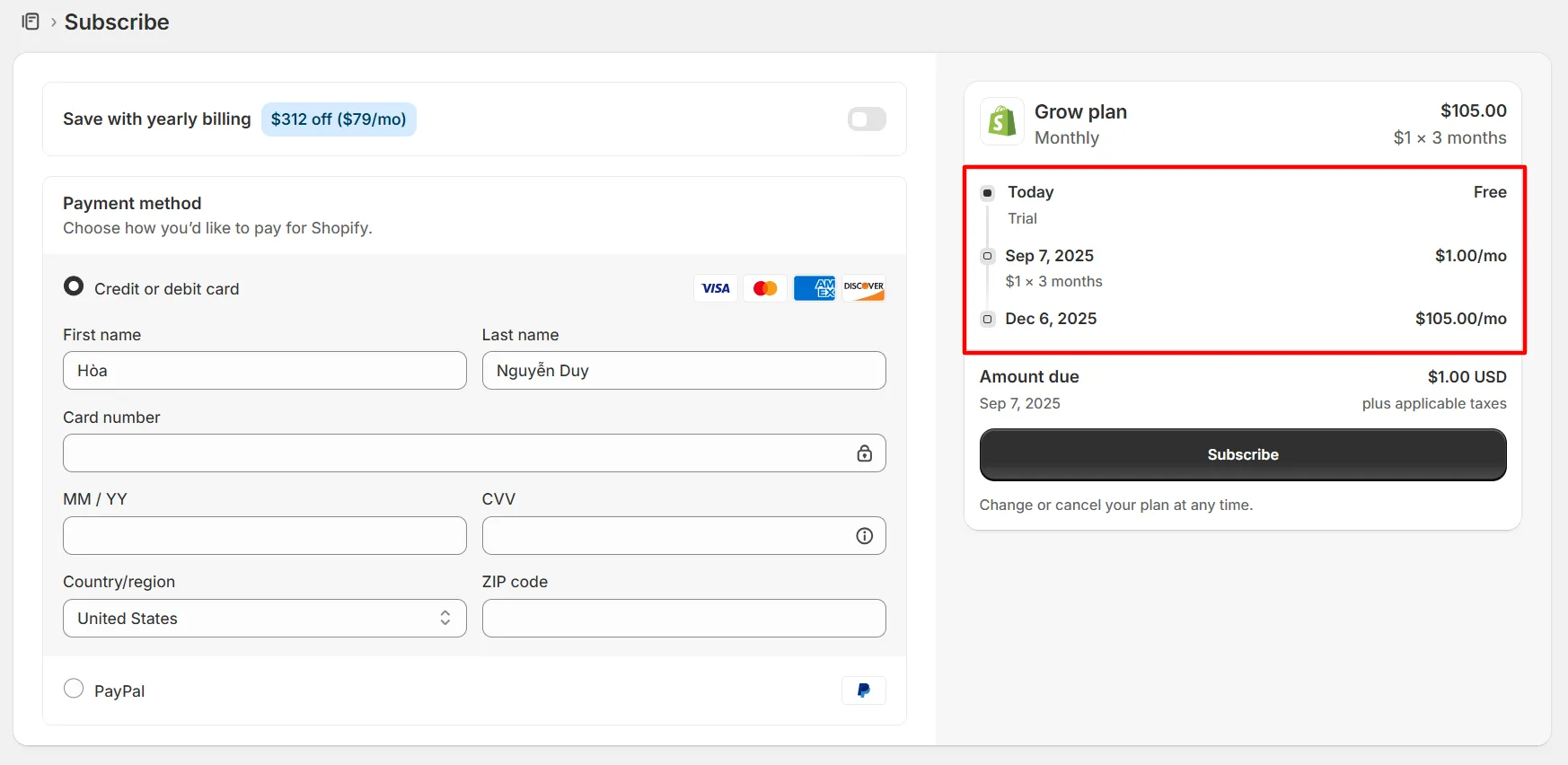
Task: Click the Subscribe button
Action: pyautogui.click(x=1243, y=454)
